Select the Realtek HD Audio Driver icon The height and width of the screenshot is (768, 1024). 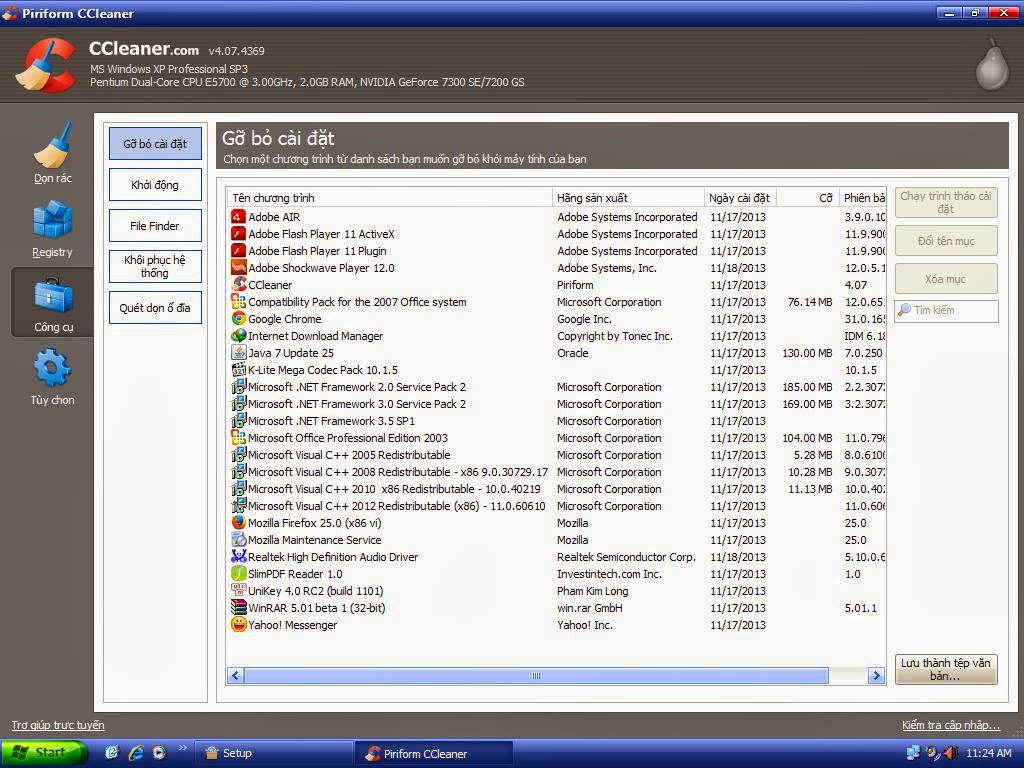238,556
